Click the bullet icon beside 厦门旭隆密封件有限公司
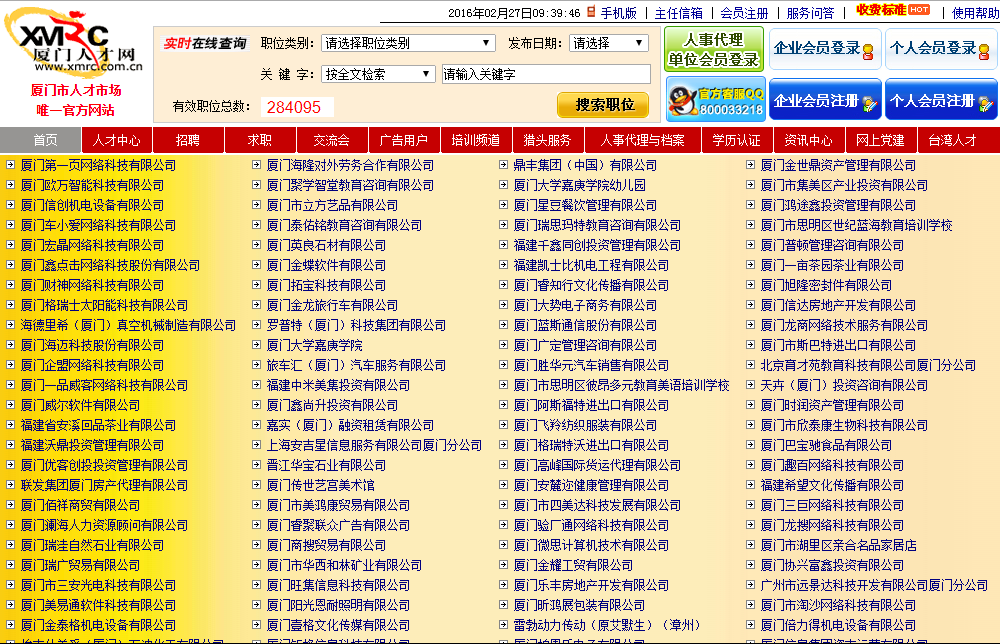This screenshot has width=1000, height=644. click(x=751, y=285)
